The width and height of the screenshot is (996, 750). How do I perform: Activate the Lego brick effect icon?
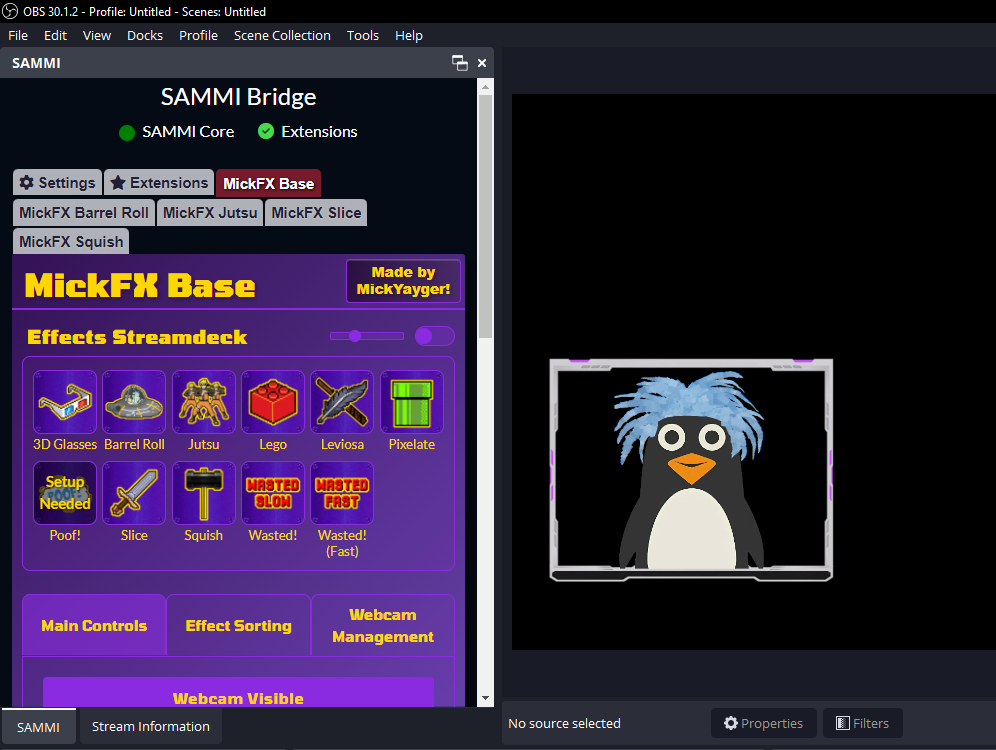[x=273, y=402]
